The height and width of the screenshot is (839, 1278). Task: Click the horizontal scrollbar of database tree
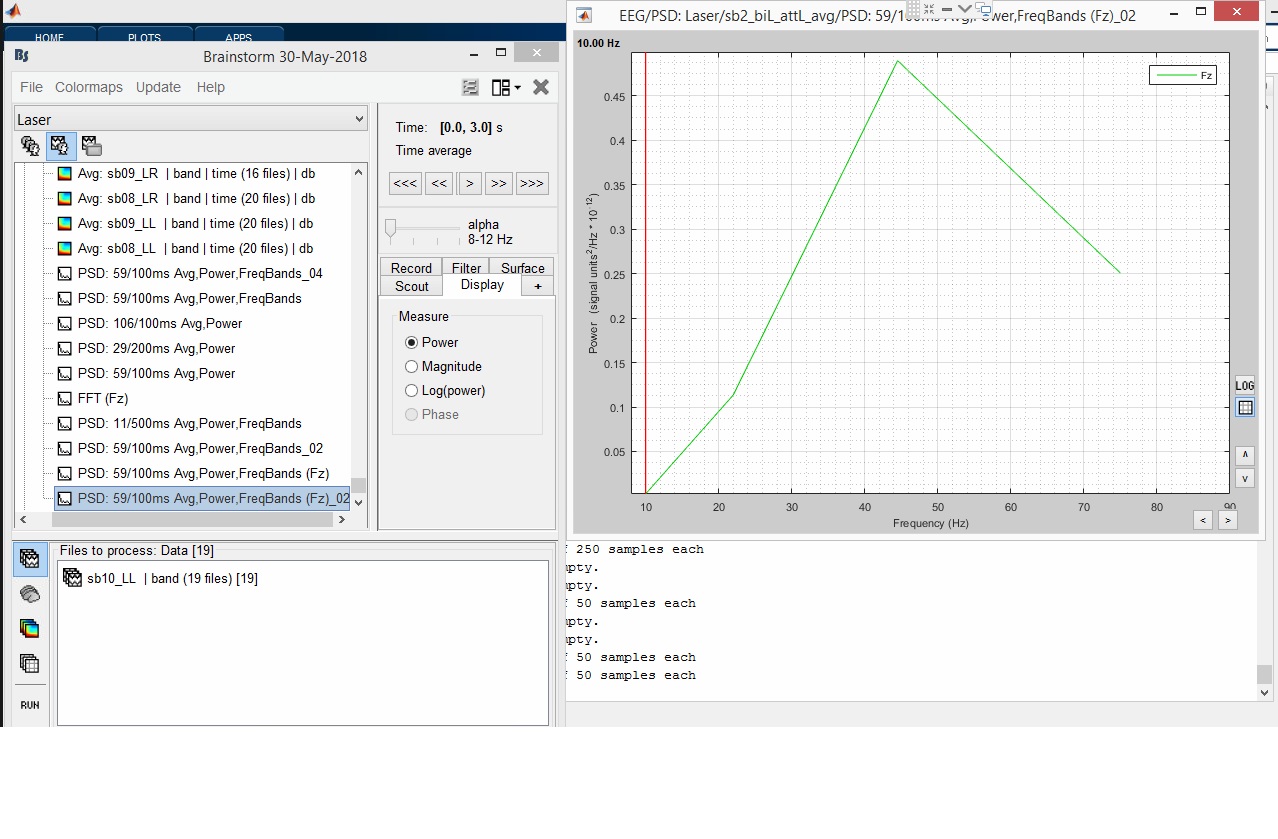coord(191,519)
